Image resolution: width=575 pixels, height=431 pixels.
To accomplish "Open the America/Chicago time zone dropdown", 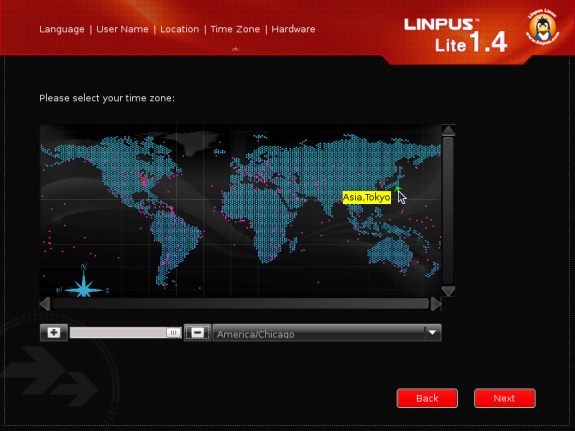I will [327, 333].
